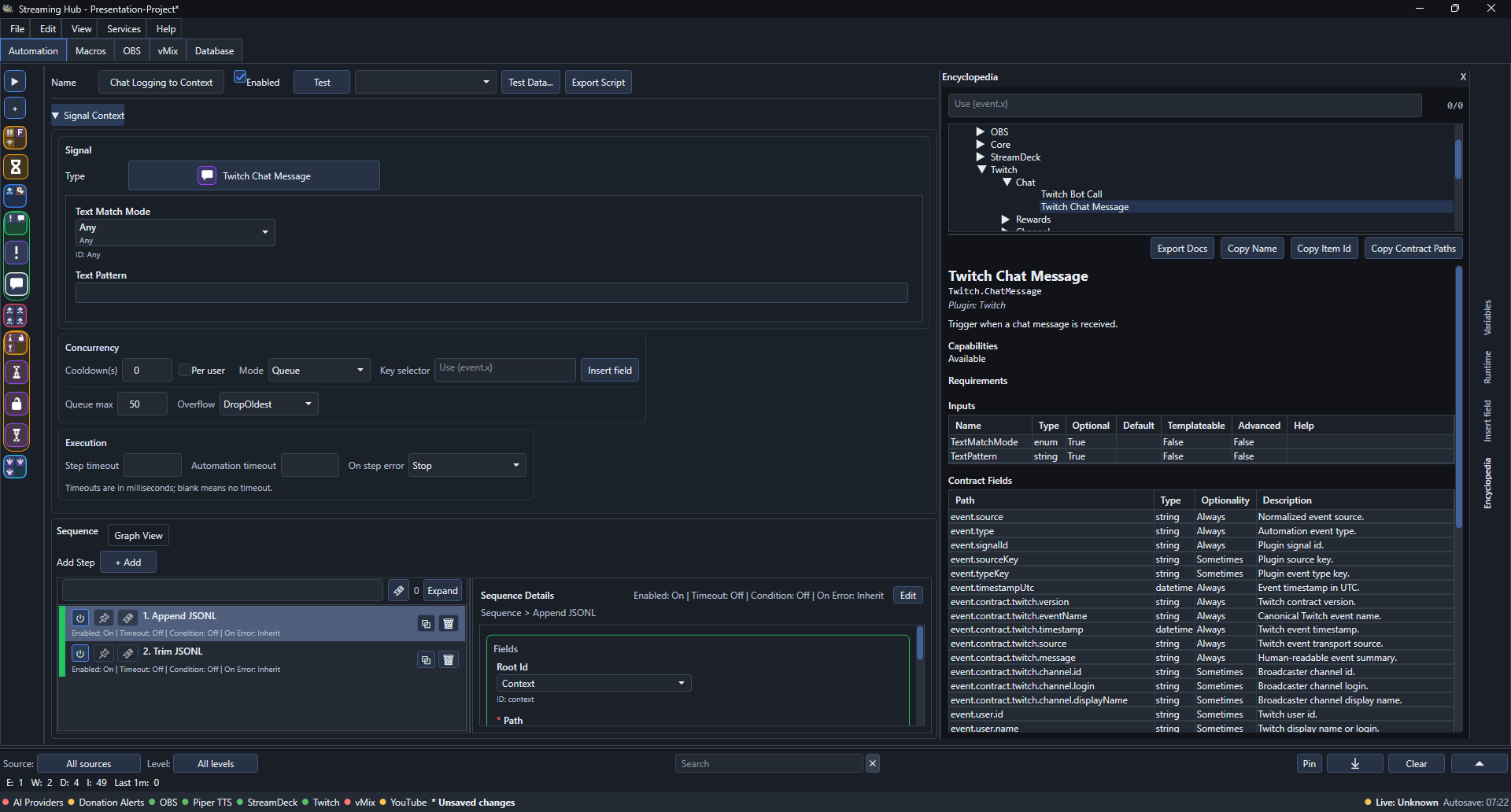1511x812 pixels.
Task: Click the Encyclopedia tree scrollbar
Action: tap(1458, 161)
